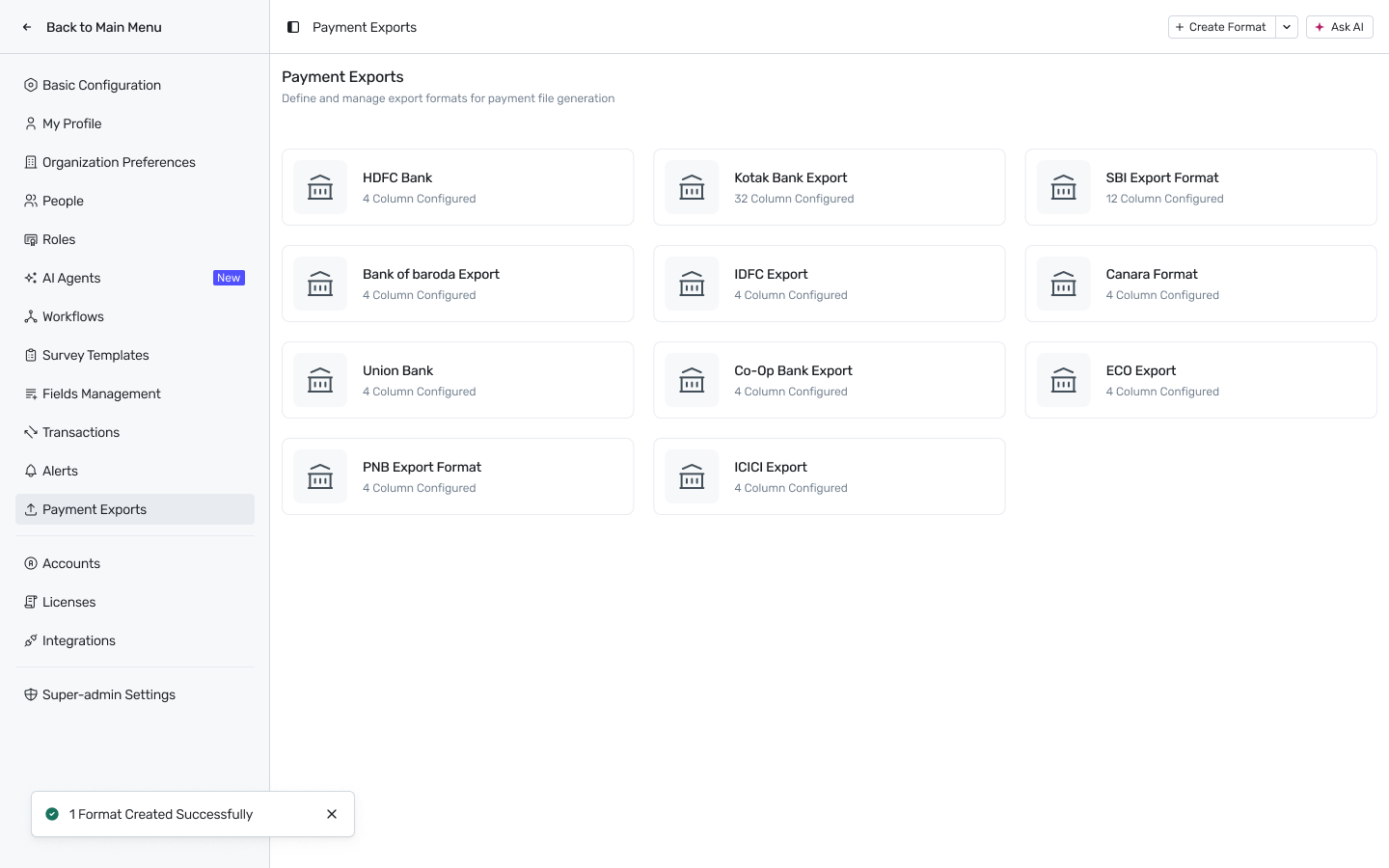Viewport: 1389px width, 868px height.
Task: Click the back arrow icon beside Main Menu
Action: pyautogui.click(x=27, y=27)
